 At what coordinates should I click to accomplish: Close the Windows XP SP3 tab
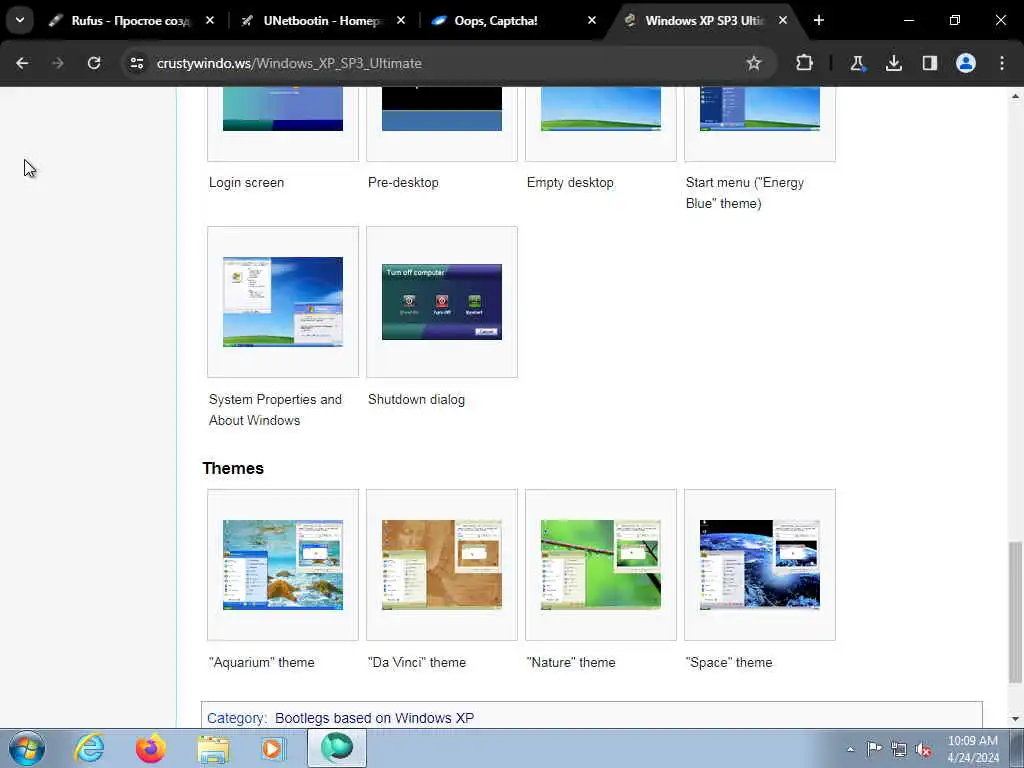point(783,21)
